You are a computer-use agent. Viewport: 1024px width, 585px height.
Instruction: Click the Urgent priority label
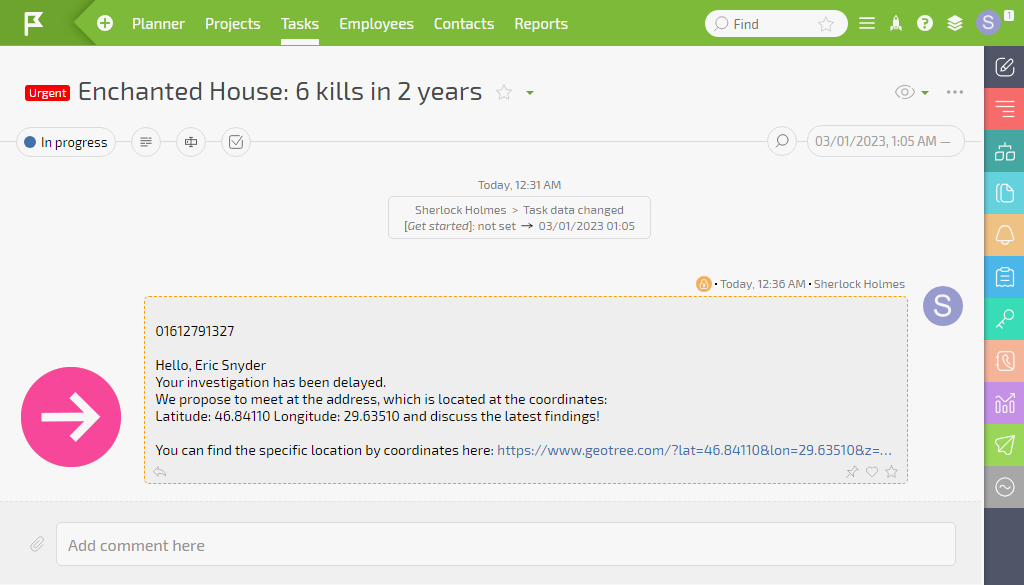click(x=47, y=93)
